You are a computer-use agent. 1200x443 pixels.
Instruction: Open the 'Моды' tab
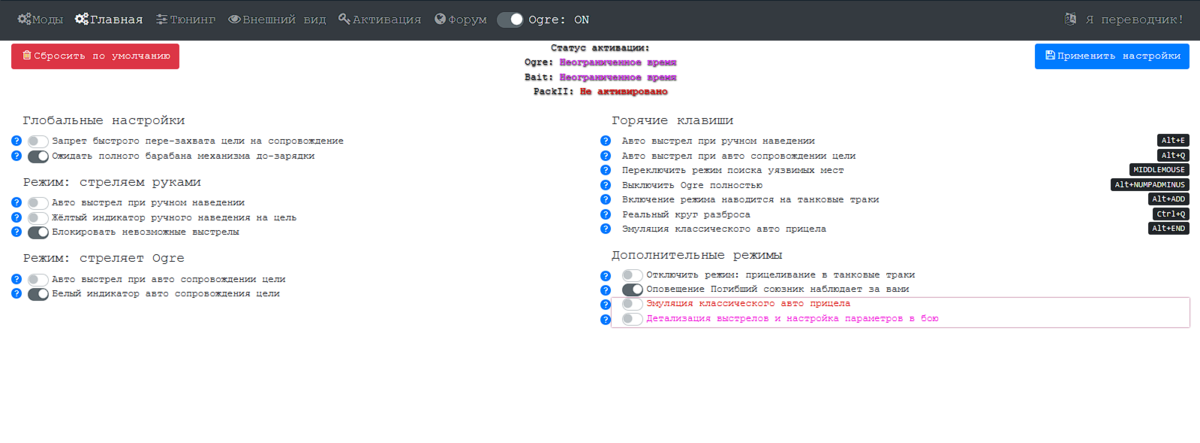(x=39, y=19)
